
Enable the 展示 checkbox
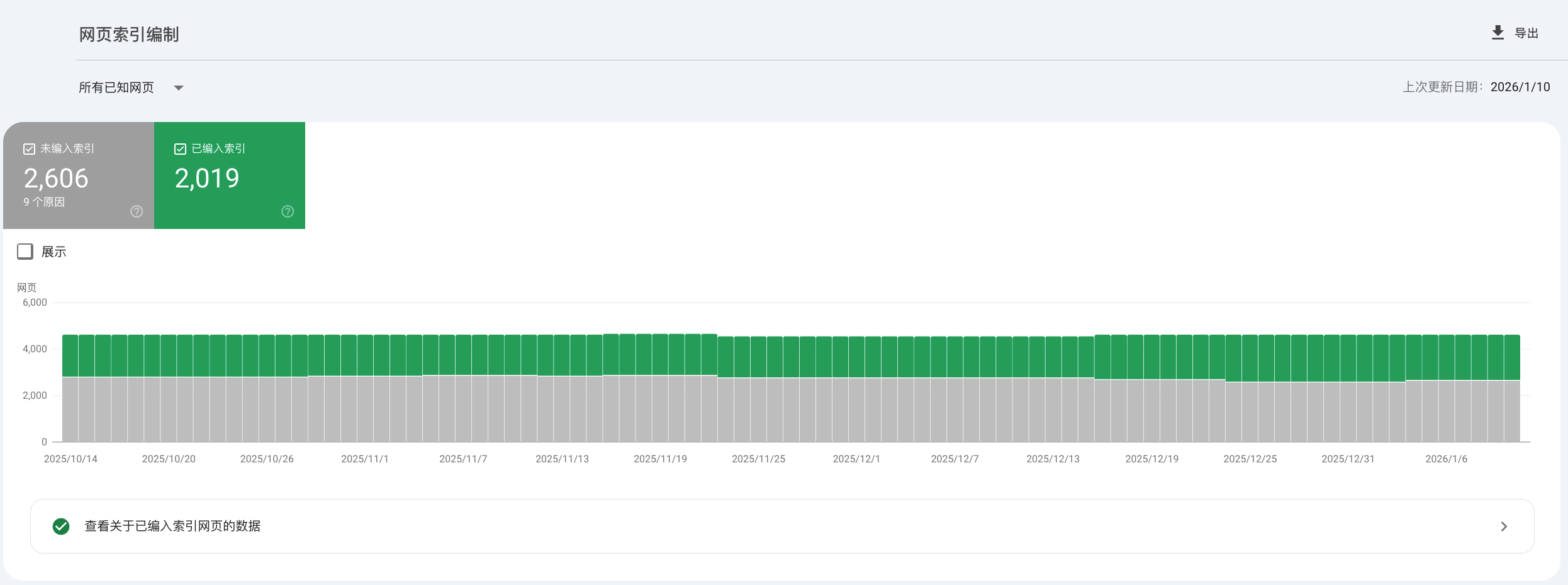tap(25, 252)
